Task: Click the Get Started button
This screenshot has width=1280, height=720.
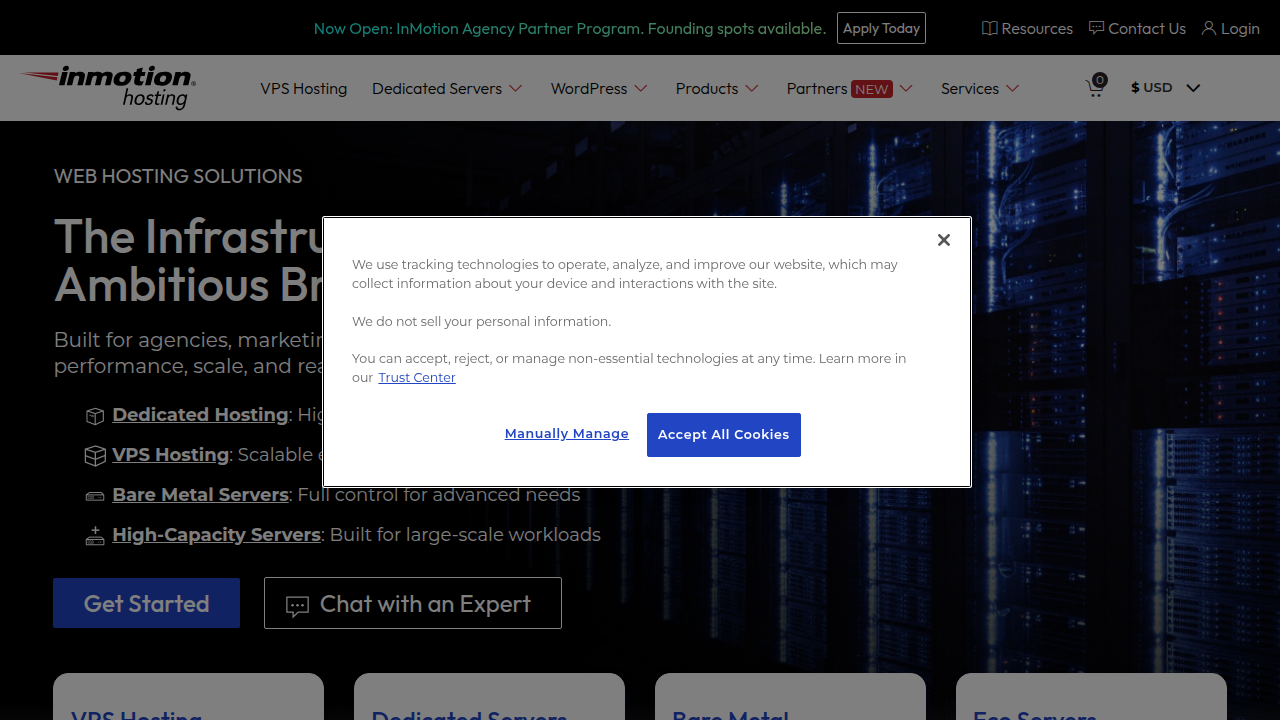Action: 146,603
